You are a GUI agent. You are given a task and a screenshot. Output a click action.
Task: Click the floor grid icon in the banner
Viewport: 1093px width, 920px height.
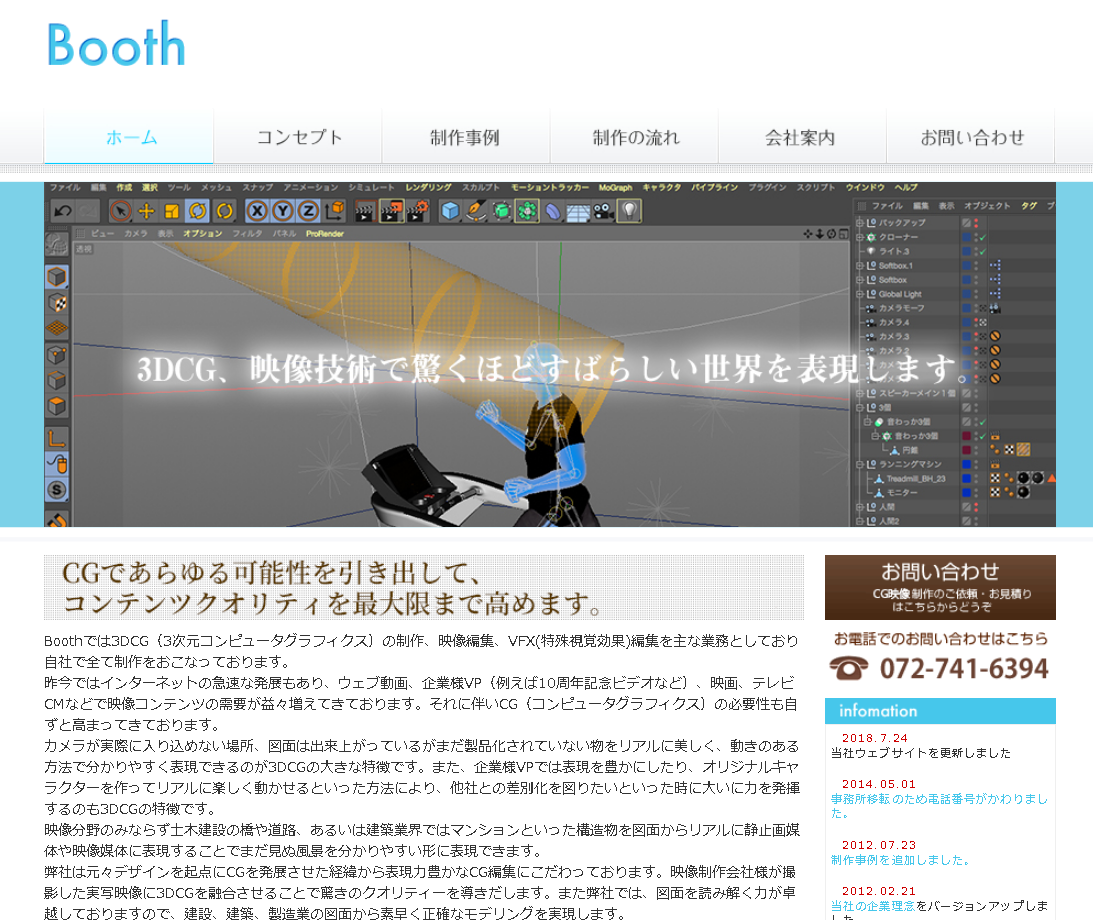click(x=578, y=212)
